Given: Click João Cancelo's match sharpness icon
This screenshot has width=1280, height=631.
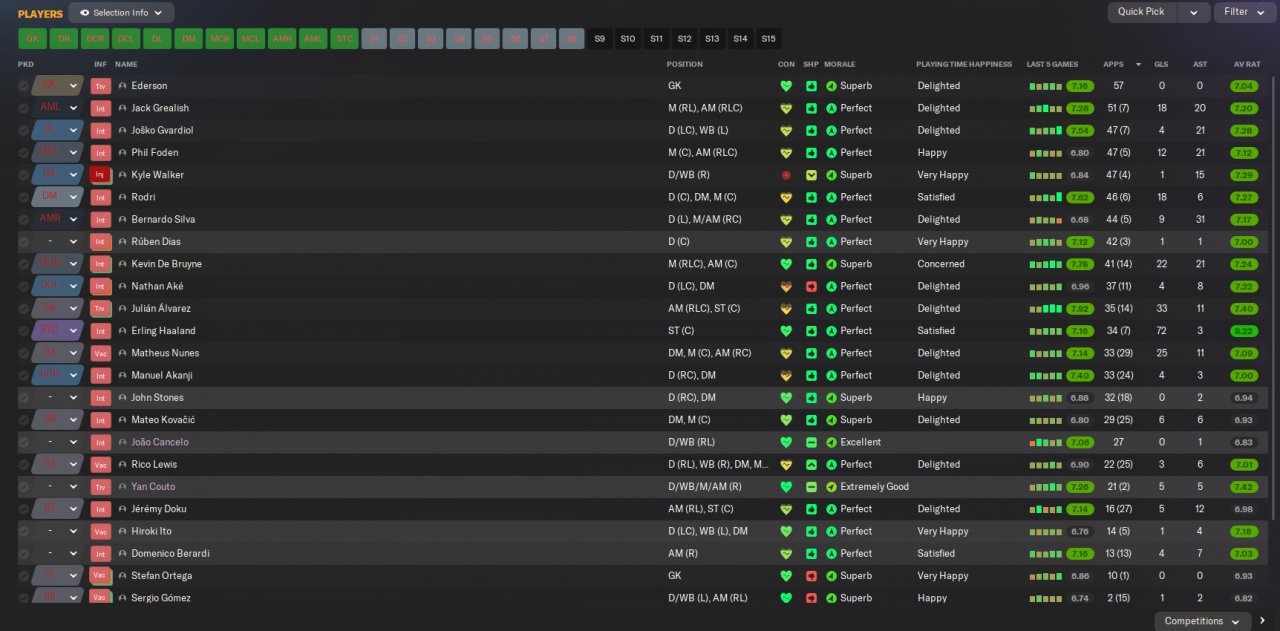Looking at the screenshot, I should pos(811,442).
